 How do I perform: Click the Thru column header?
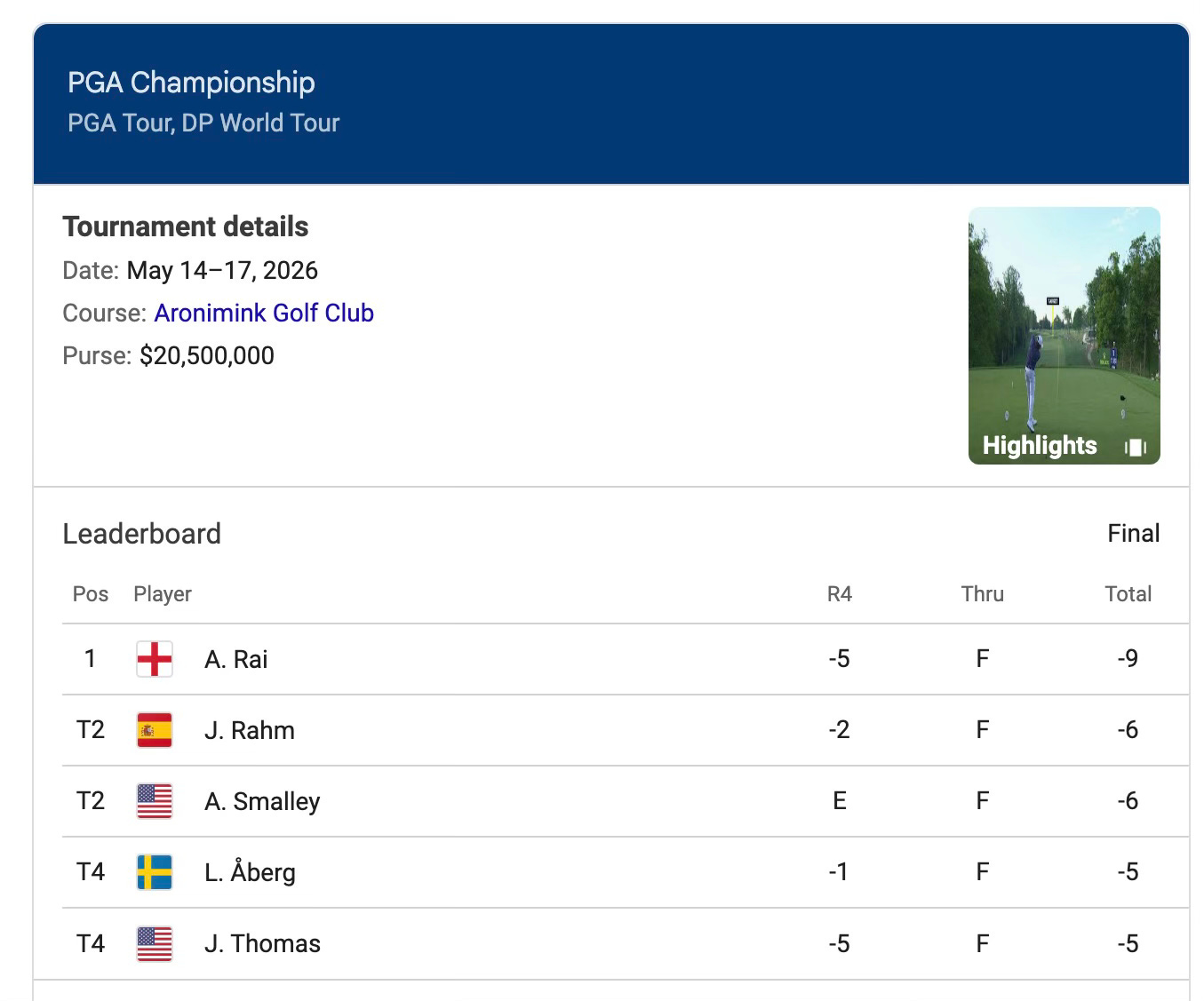point(982,594)
